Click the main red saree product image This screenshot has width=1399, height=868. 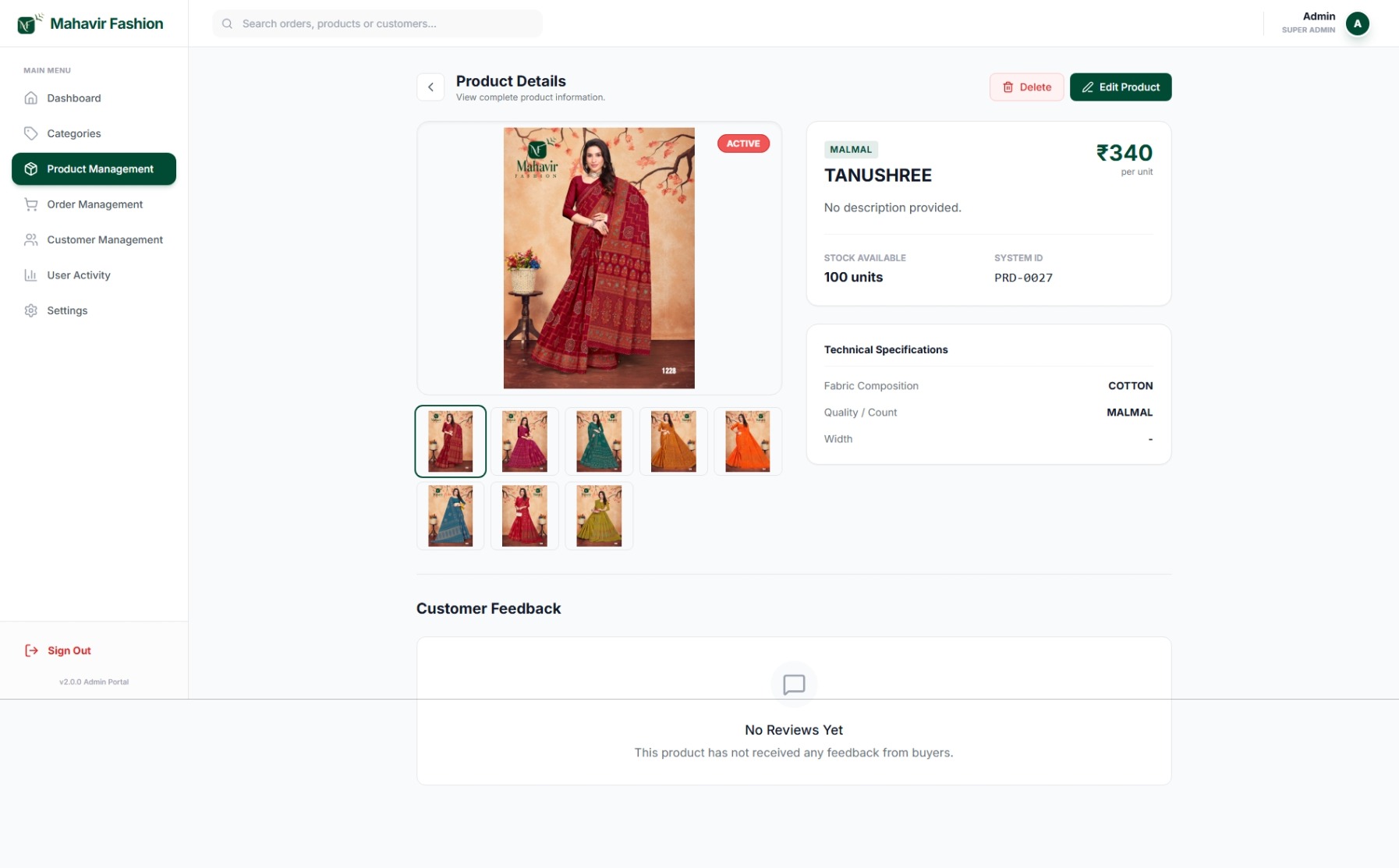(598, 258)
